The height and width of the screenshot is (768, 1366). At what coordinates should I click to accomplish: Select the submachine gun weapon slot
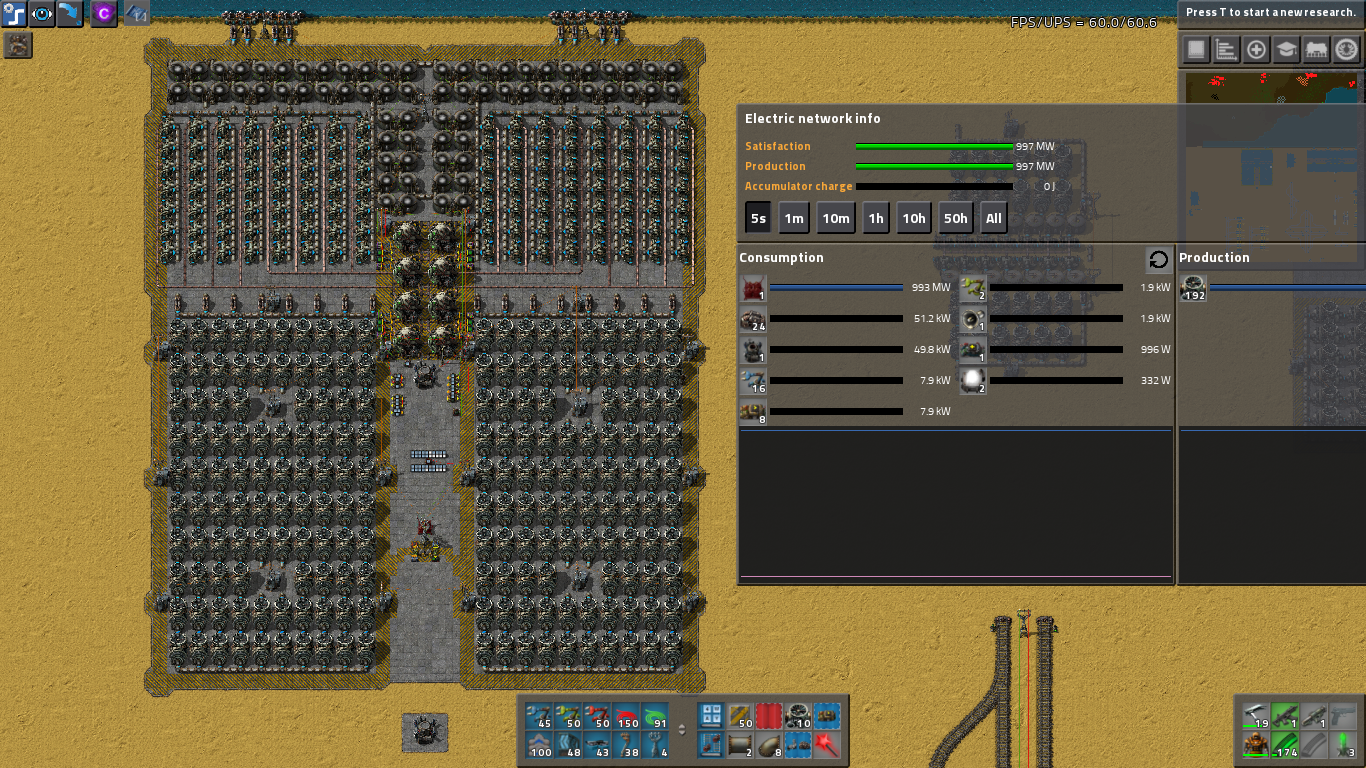click(x=1285, y=716)
